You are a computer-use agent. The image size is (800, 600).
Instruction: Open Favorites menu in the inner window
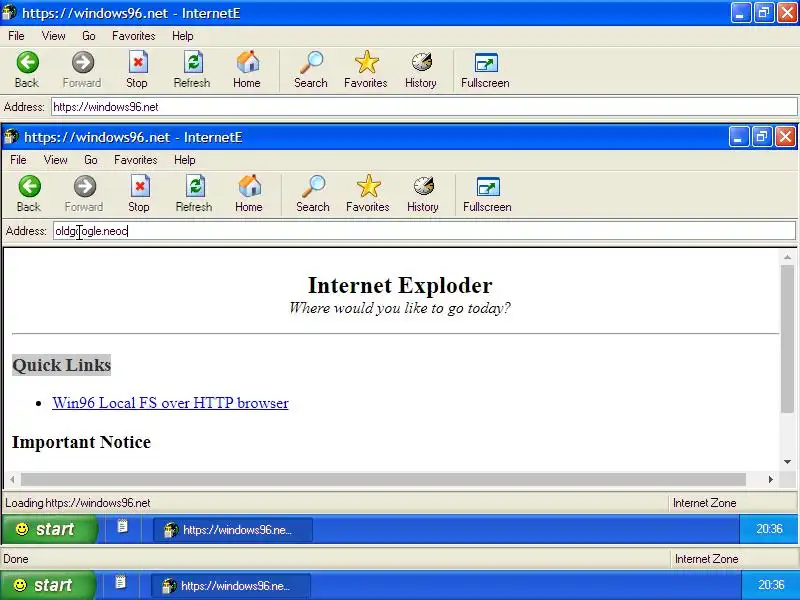136,160
